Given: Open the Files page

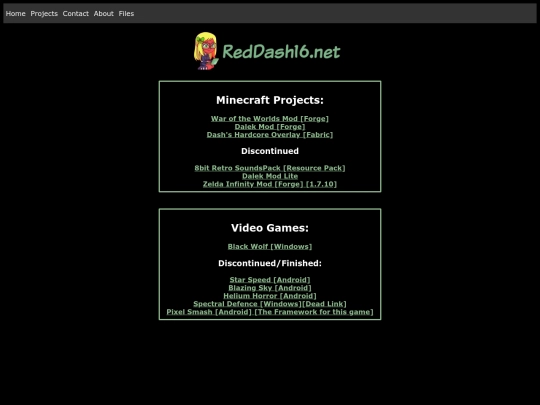Looking at the screenshot, I should [x=126, y=13].
